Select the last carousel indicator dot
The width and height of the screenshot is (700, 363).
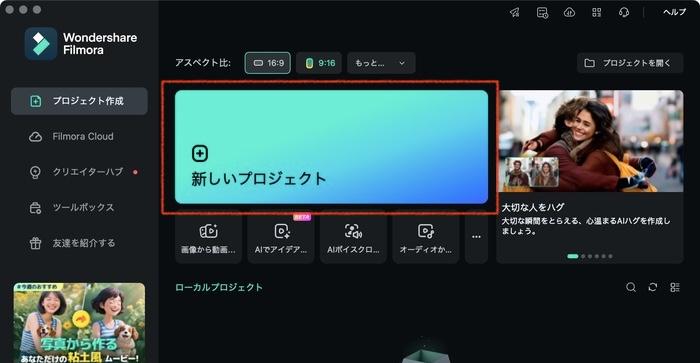tap(610, 256)
